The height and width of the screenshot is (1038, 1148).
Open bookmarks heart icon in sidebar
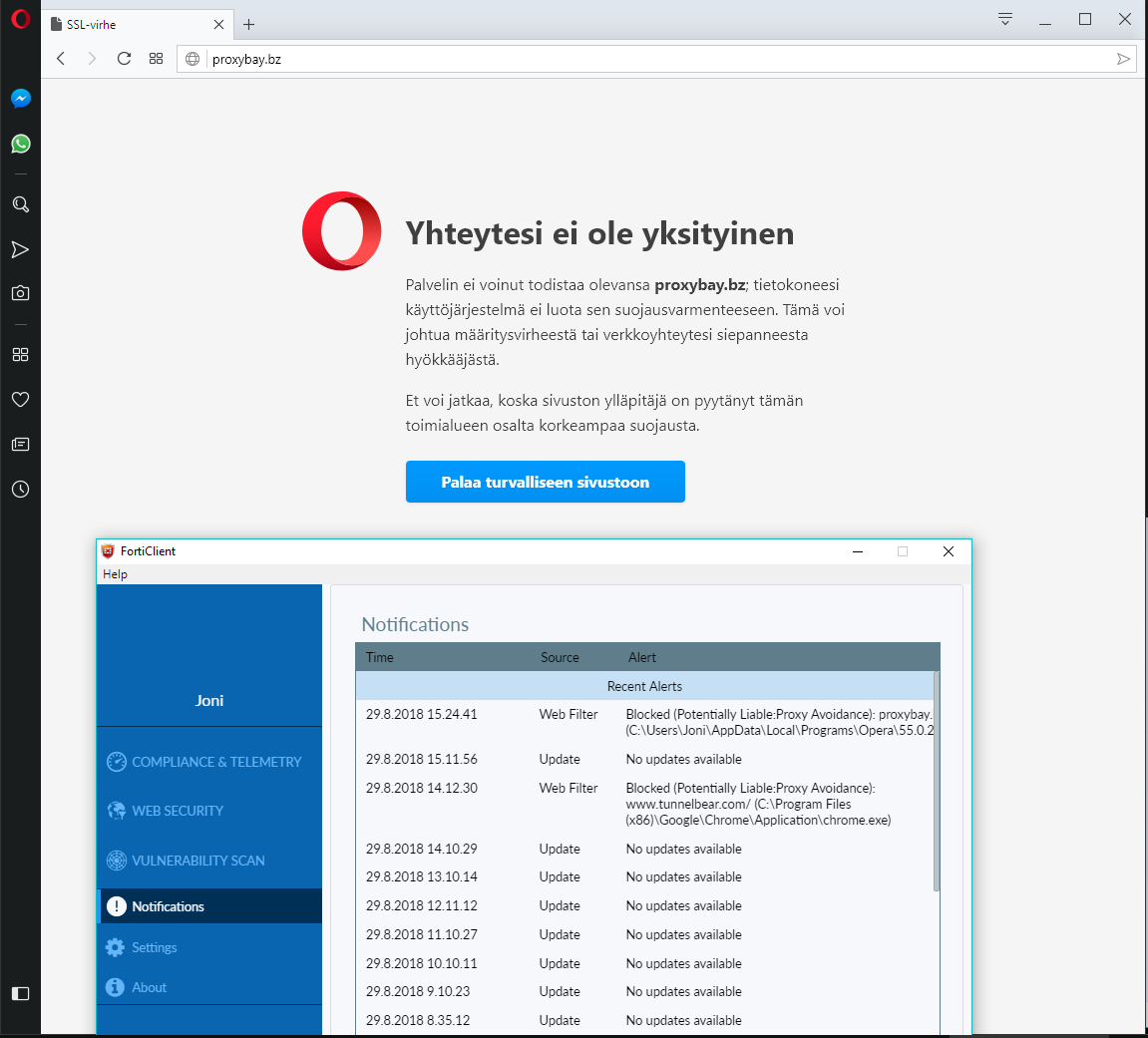pos(21,400)
